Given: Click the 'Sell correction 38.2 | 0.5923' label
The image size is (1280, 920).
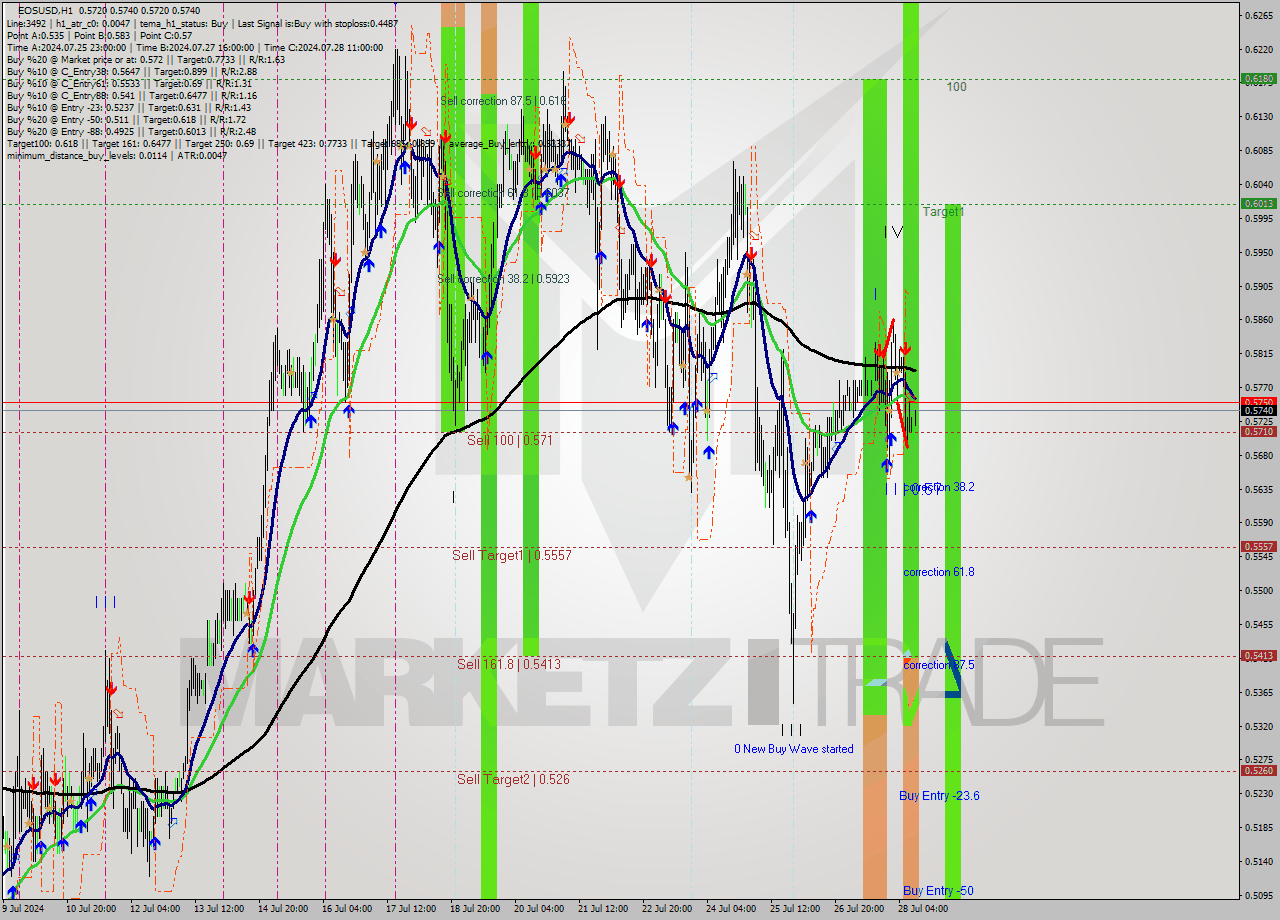Looking at the screenshot, I should pyautogui.click(x=503, y=279).
